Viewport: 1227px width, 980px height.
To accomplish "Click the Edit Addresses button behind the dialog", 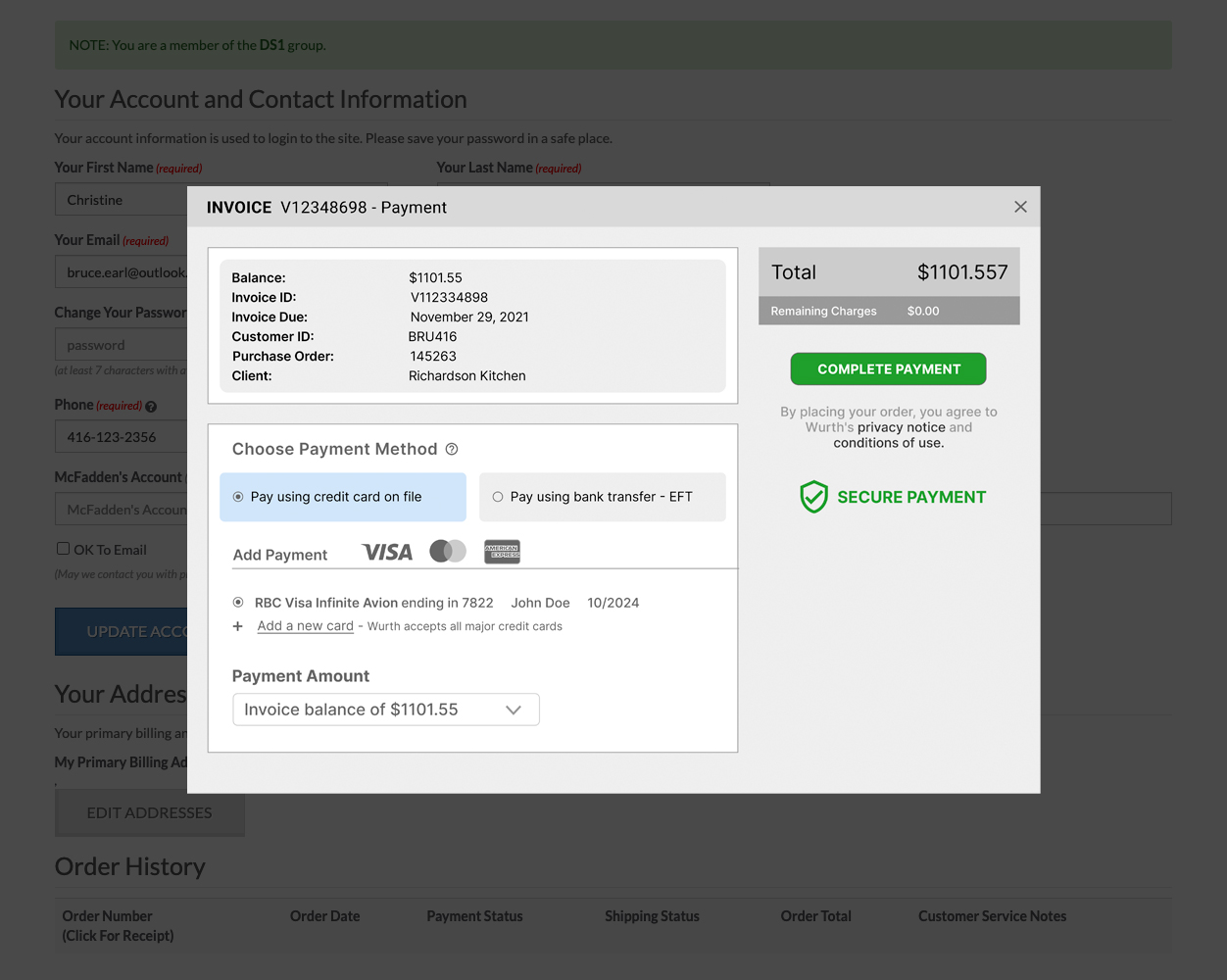I will click(x=150, y=812).
